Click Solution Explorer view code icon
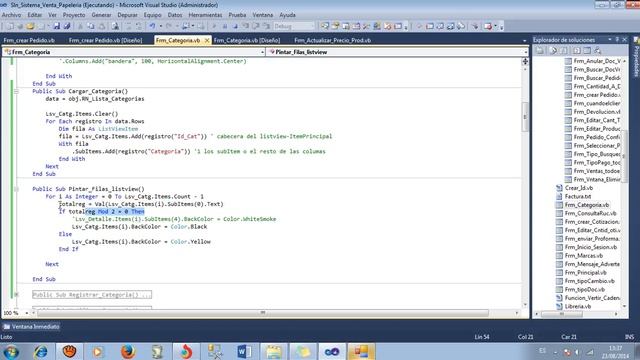 577,51
